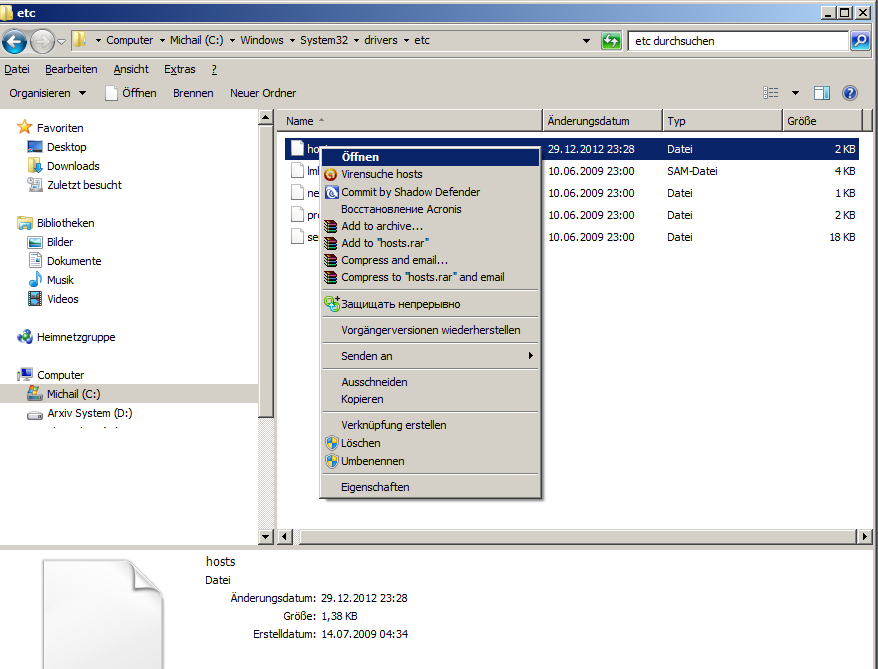
Task: Choose Löschen from context menu
Action: [430, 443]
